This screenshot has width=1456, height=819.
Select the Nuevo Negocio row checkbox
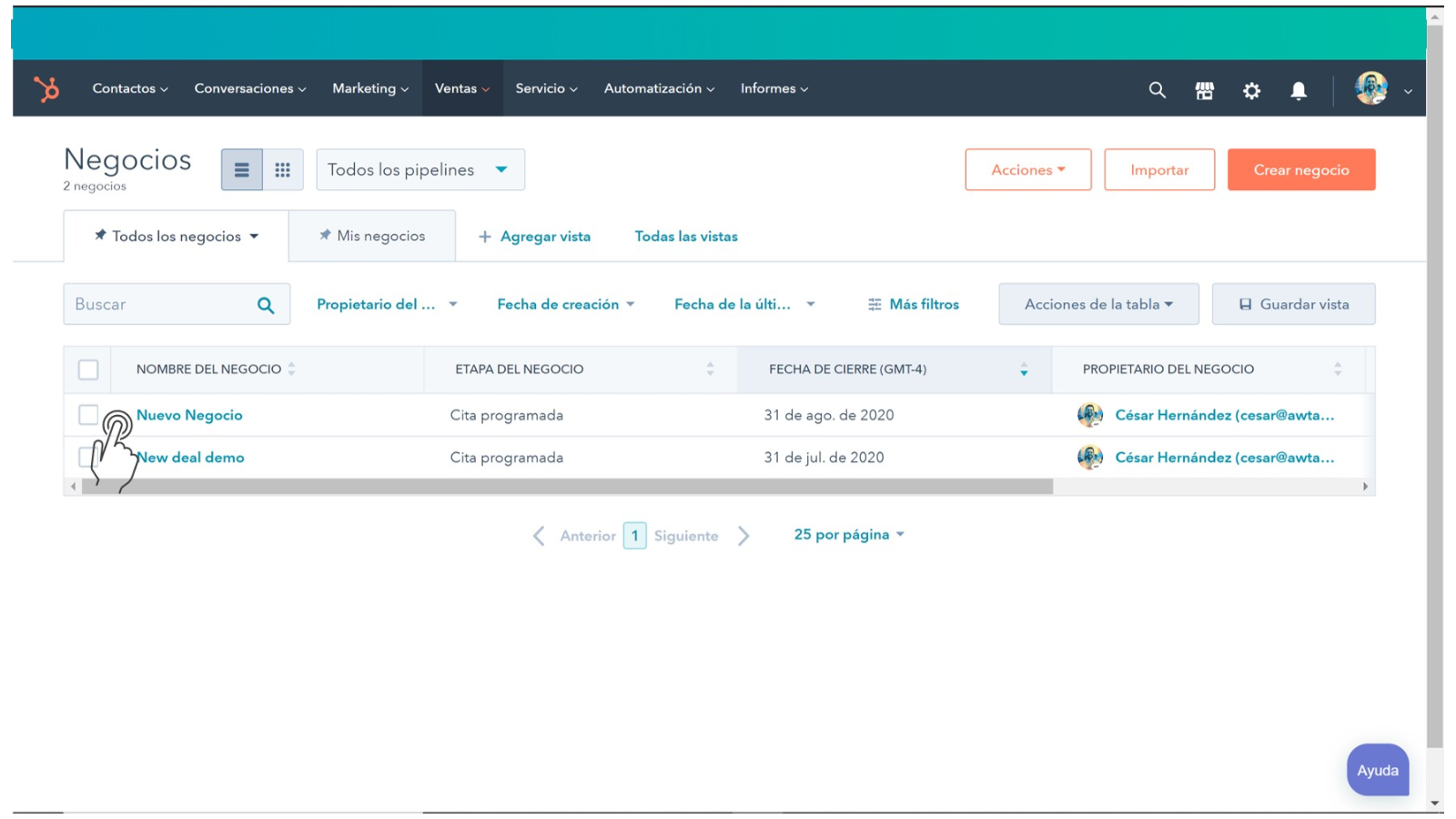coord(88,414)
